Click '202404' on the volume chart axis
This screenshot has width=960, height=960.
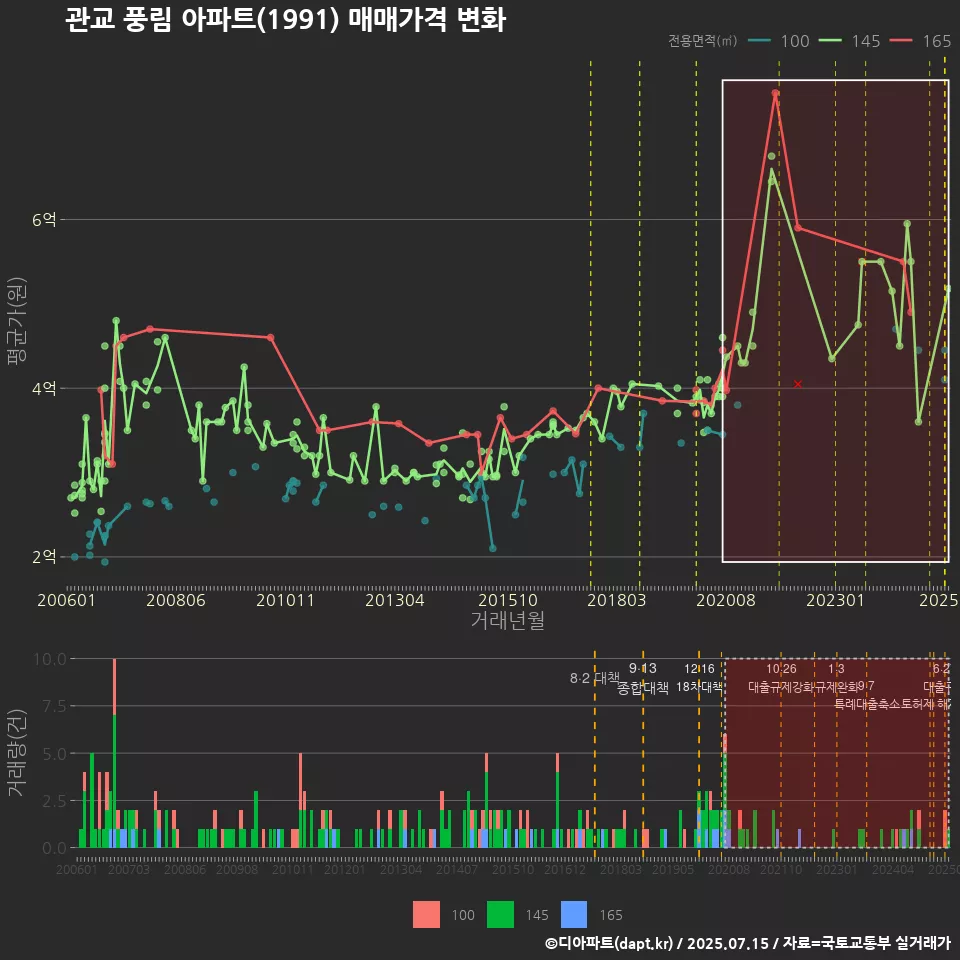893,869
